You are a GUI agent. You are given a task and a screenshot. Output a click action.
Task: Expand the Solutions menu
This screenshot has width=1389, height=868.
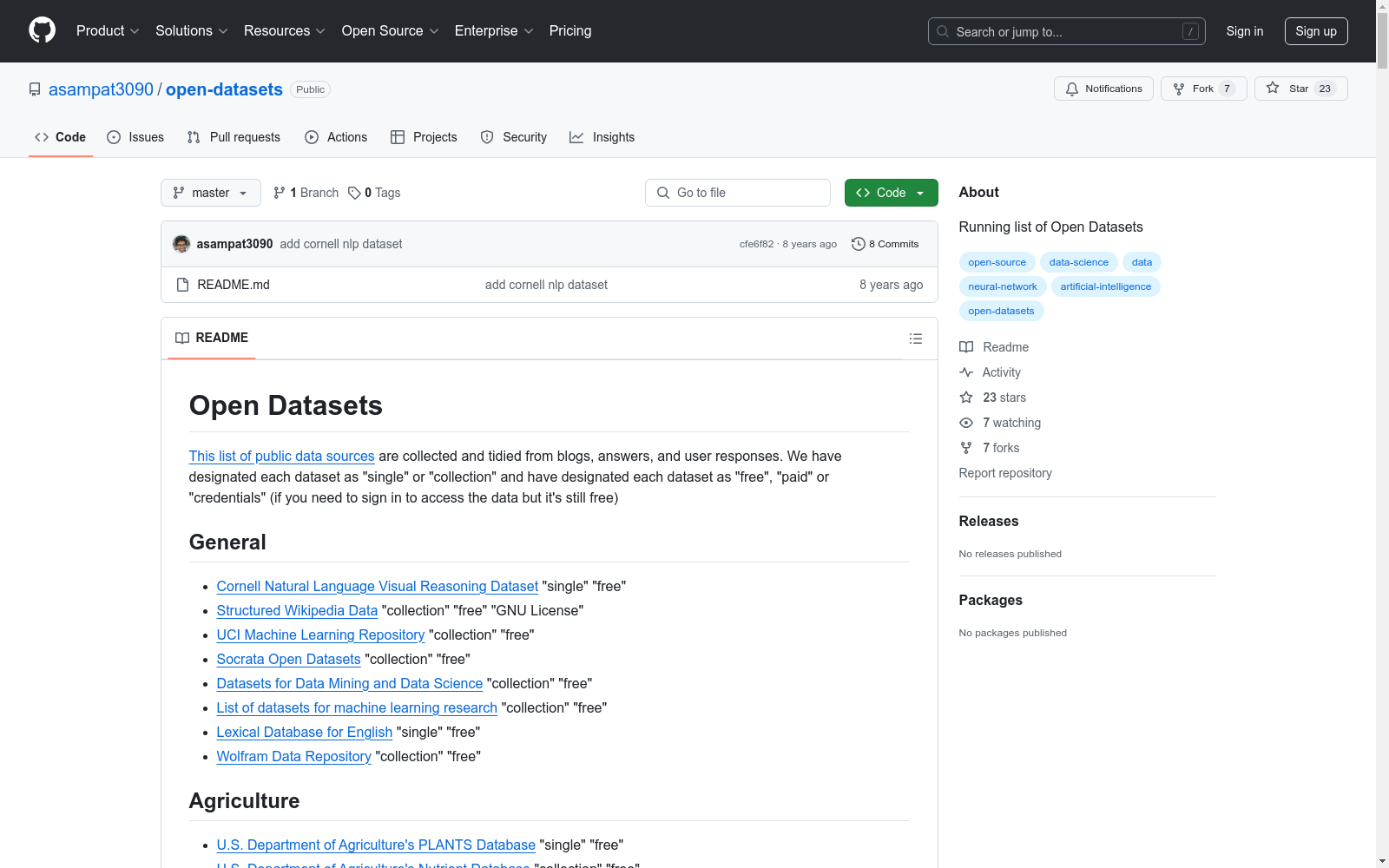point(192,31)
